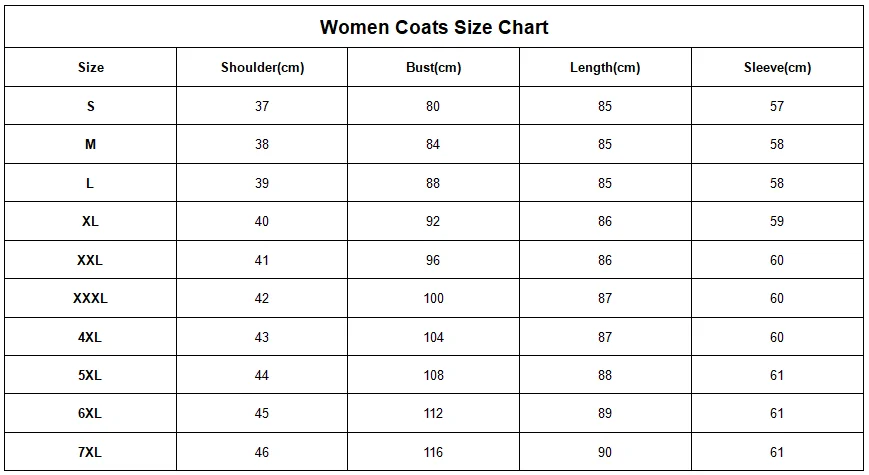Click the Women Coats Size Chart title
Viewport: 869px width, 475px height.
coord(434,27)
